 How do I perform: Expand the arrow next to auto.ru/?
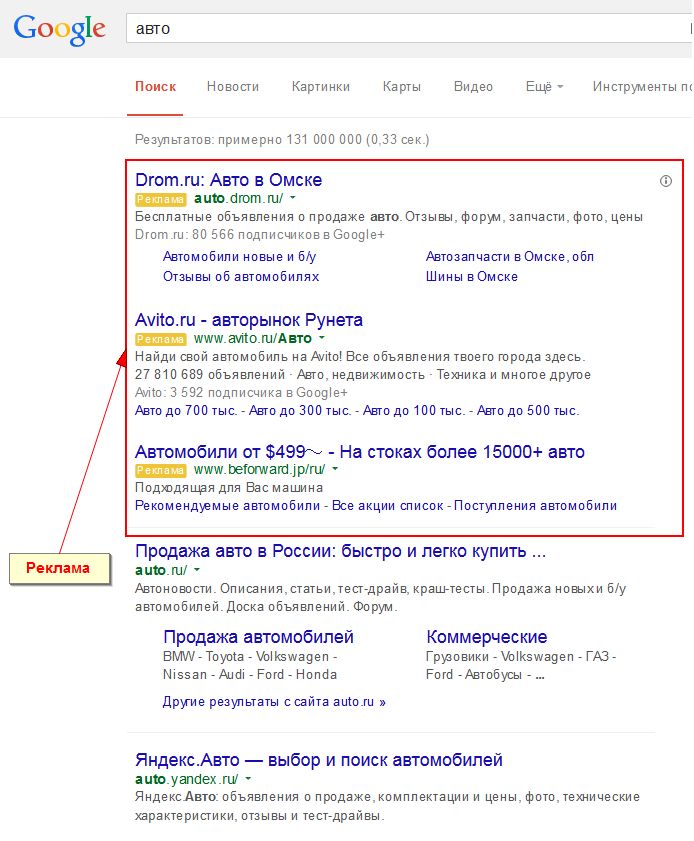[197, 570]
